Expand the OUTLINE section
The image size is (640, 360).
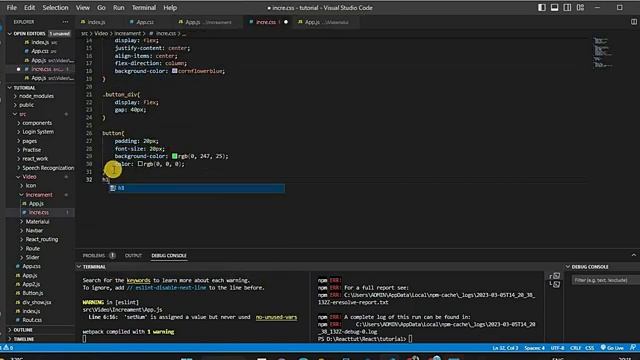tap(23, 330)
